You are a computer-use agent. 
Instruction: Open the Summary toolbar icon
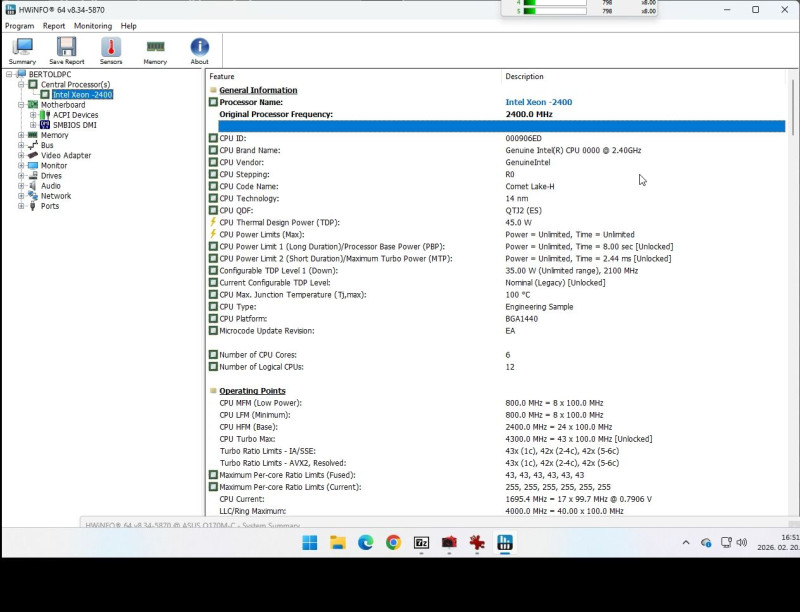point(22,50)
